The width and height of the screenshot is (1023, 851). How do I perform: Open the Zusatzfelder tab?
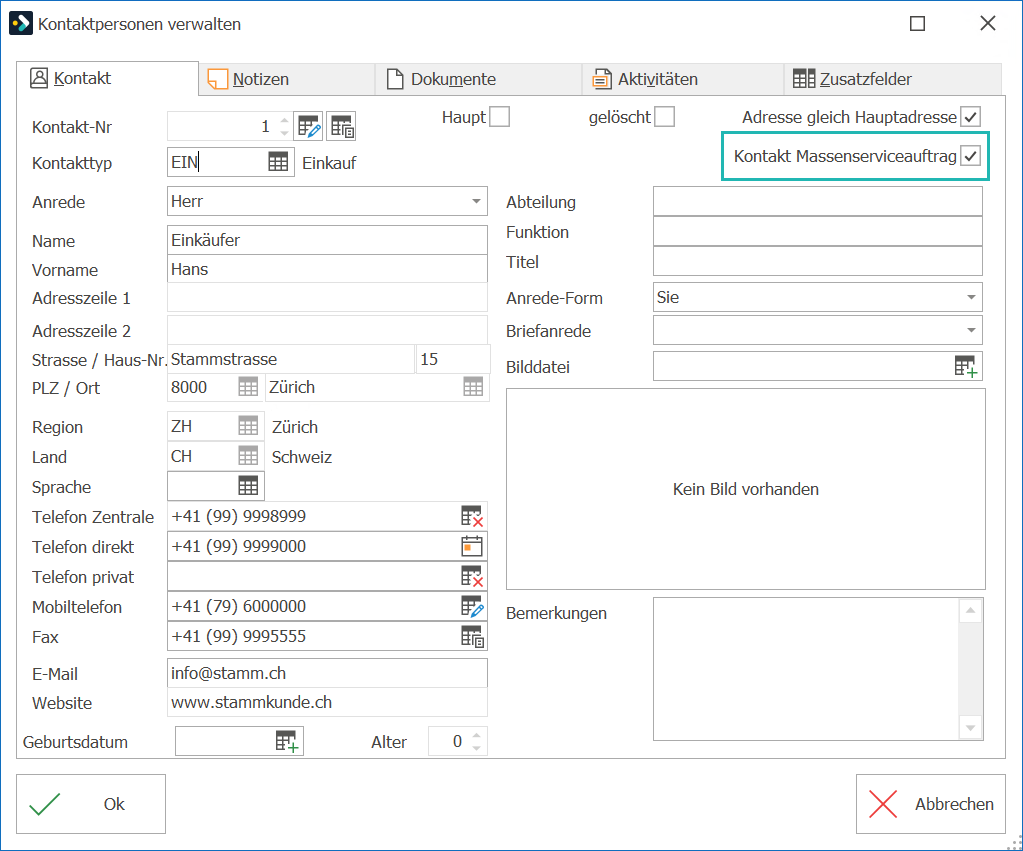[x=893, y=79]
